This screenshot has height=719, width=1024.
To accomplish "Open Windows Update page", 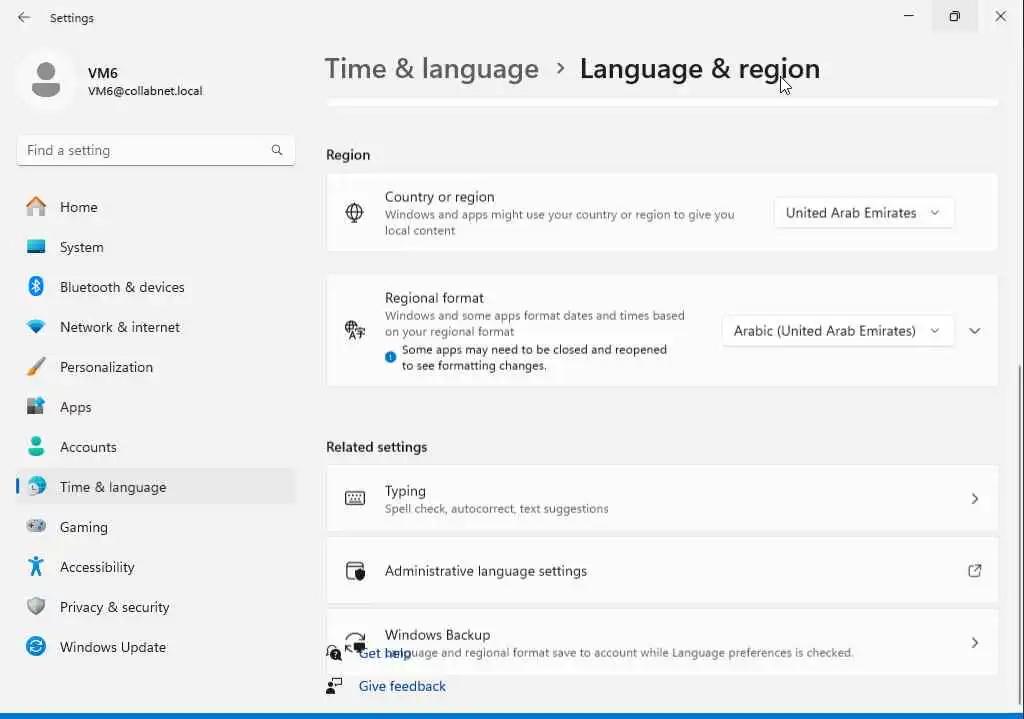I will [155, 647].
